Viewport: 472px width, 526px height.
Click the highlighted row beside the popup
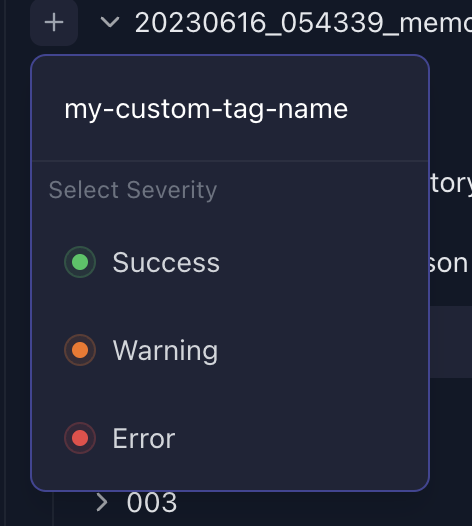(x=451, y=341)
